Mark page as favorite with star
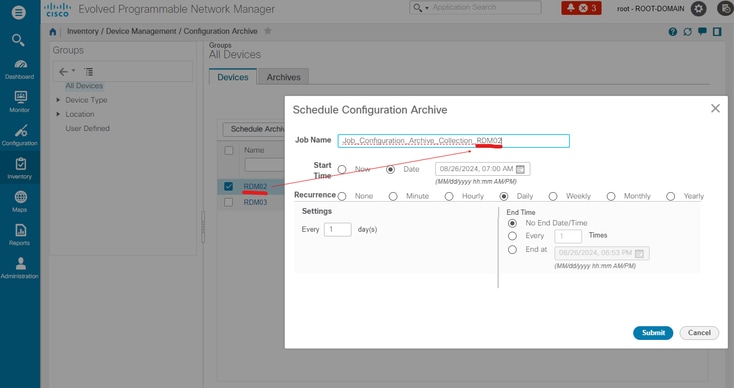 268,31
